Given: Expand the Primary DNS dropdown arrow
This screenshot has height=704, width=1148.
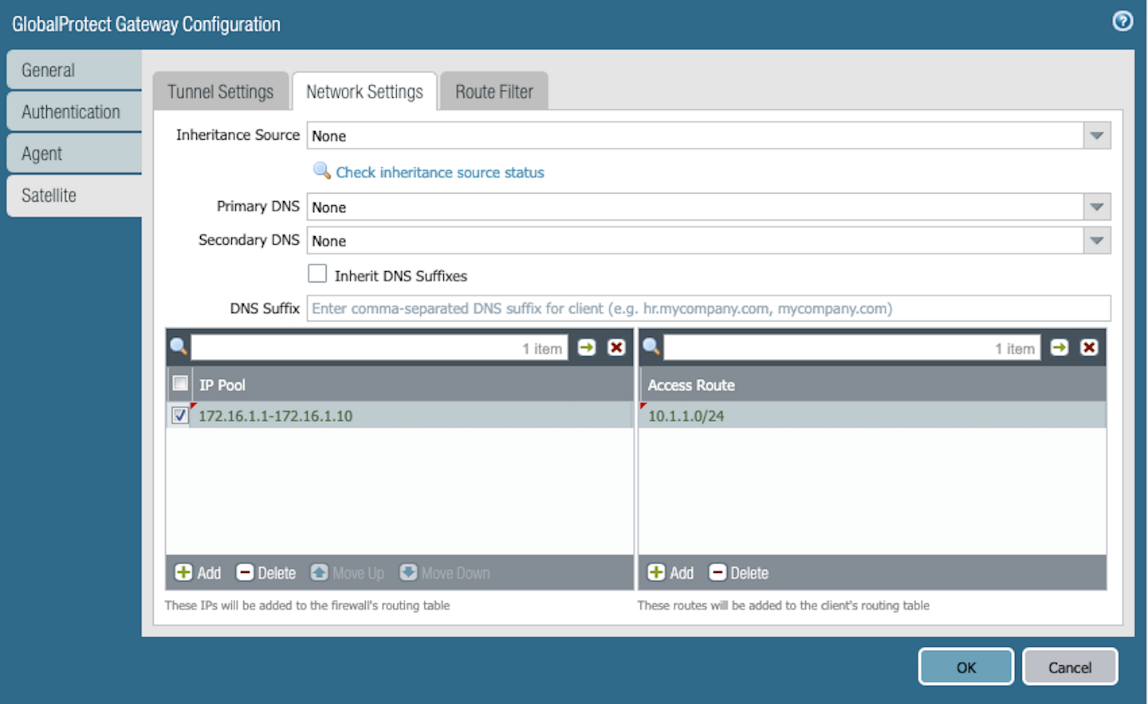Looking at the screenshot, I should [x=1097, y=207].
